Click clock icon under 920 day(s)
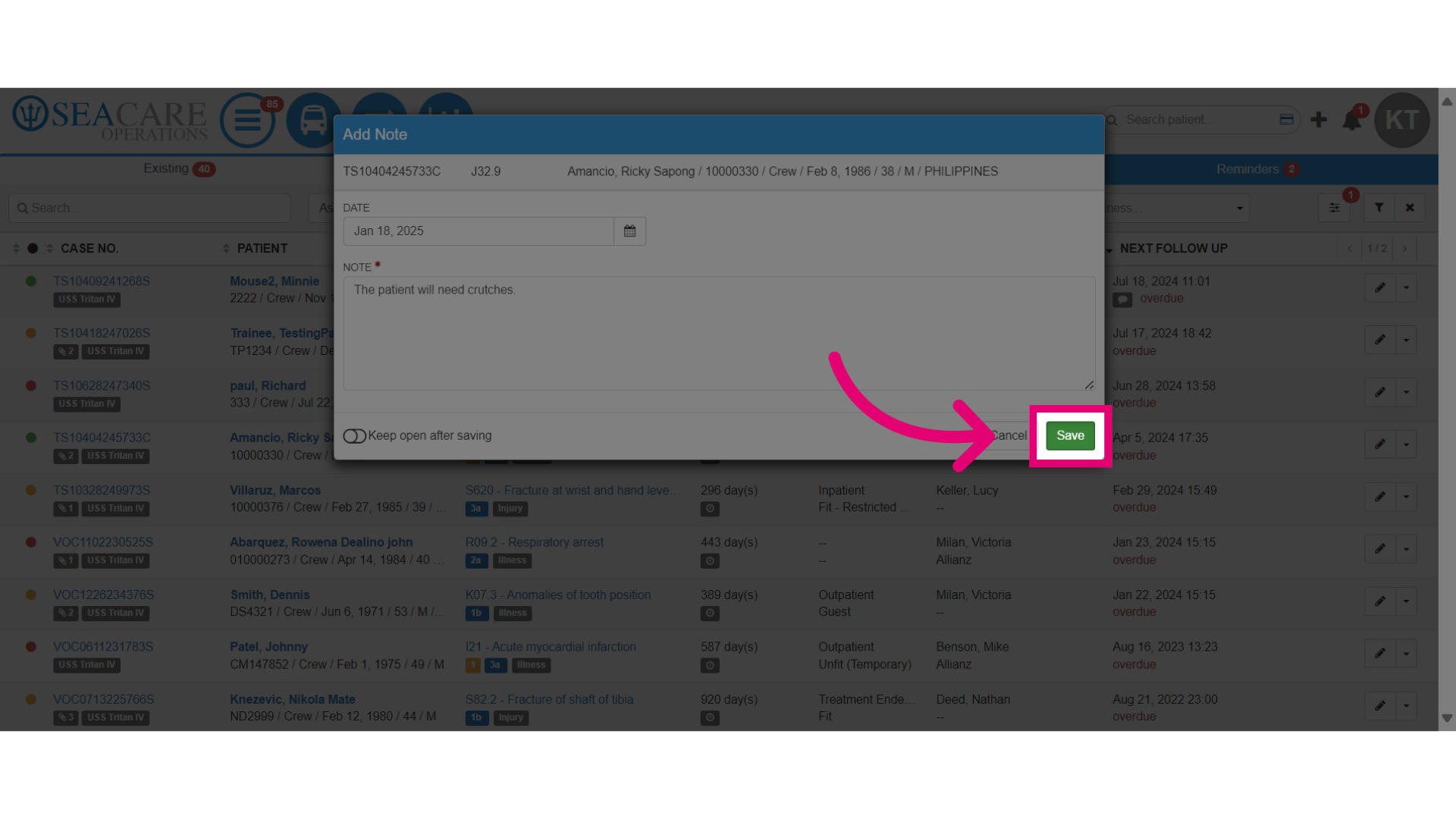 (x=710, y=717)
